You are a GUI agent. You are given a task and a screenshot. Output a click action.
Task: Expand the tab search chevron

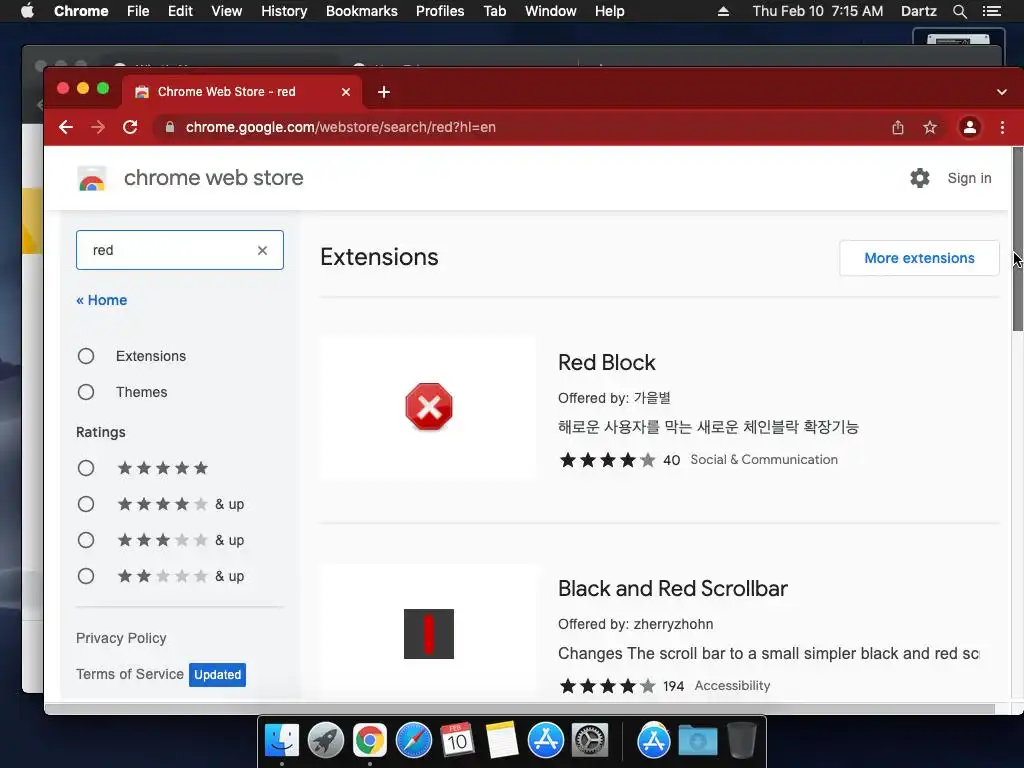coord(1002,92)
